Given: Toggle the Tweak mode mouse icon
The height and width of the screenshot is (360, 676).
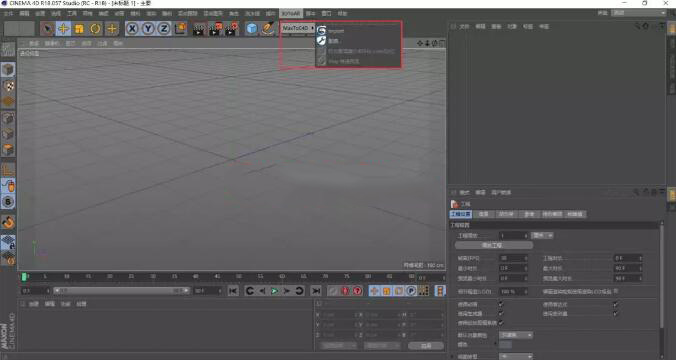Looking at the screenshot, I should click(x=8, y=186).
